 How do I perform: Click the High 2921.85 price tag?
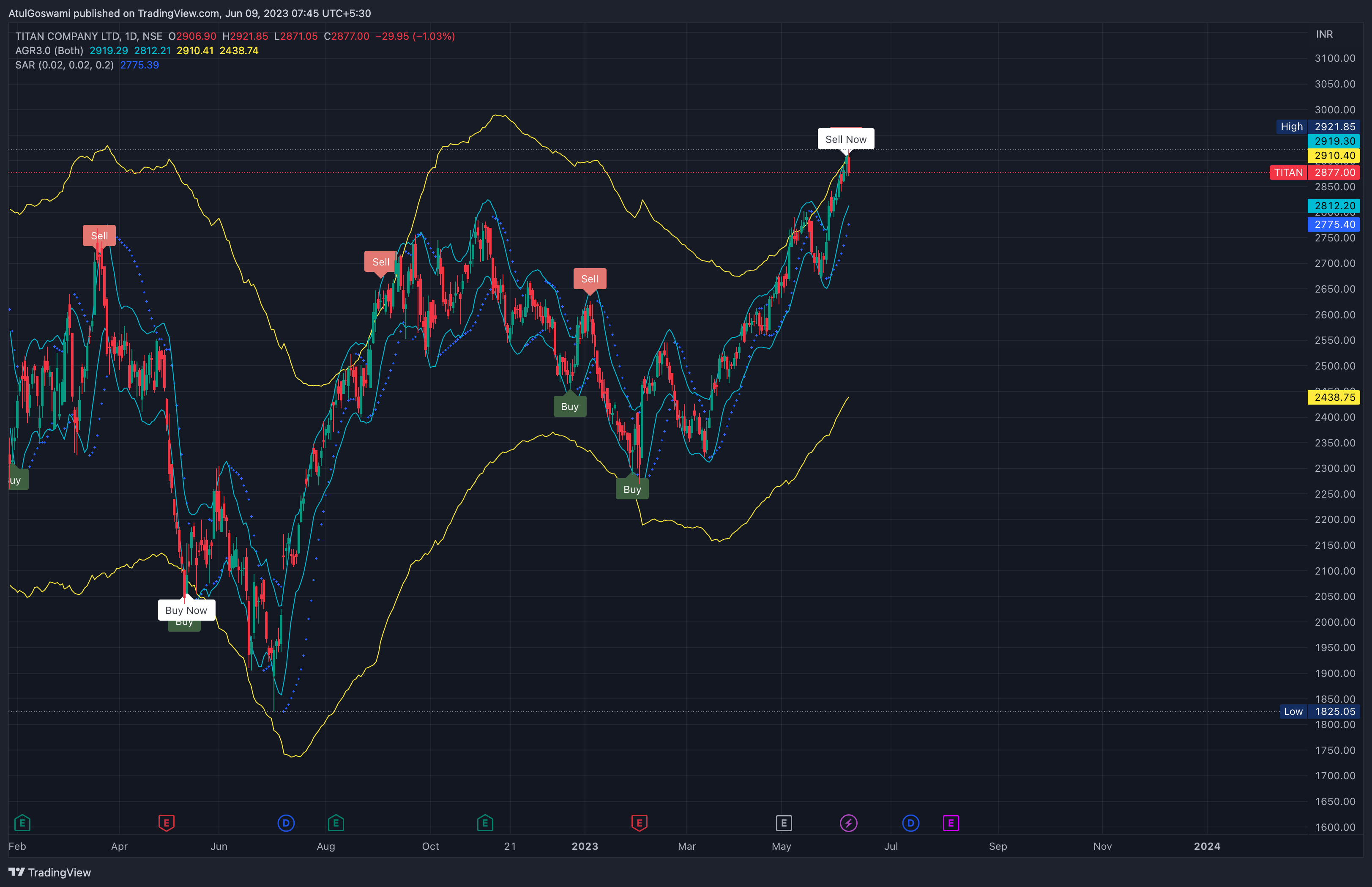1318,127
